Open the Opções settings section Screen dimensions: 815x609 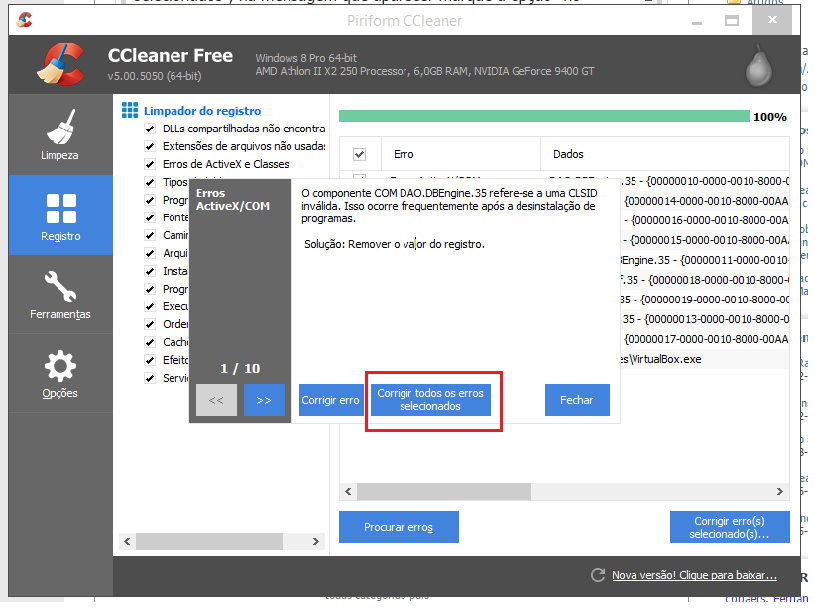click(x=60, y=374)
